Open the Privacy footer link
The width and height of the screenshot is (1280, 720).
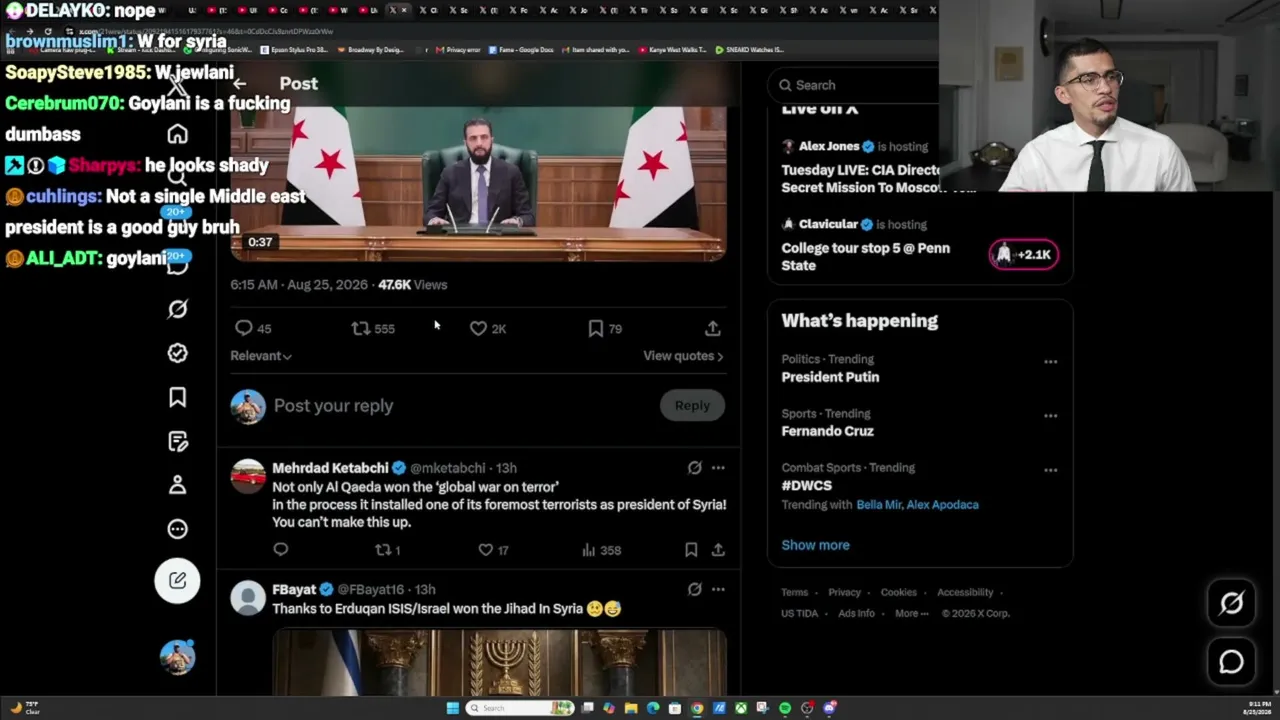[x=844, y=592]
